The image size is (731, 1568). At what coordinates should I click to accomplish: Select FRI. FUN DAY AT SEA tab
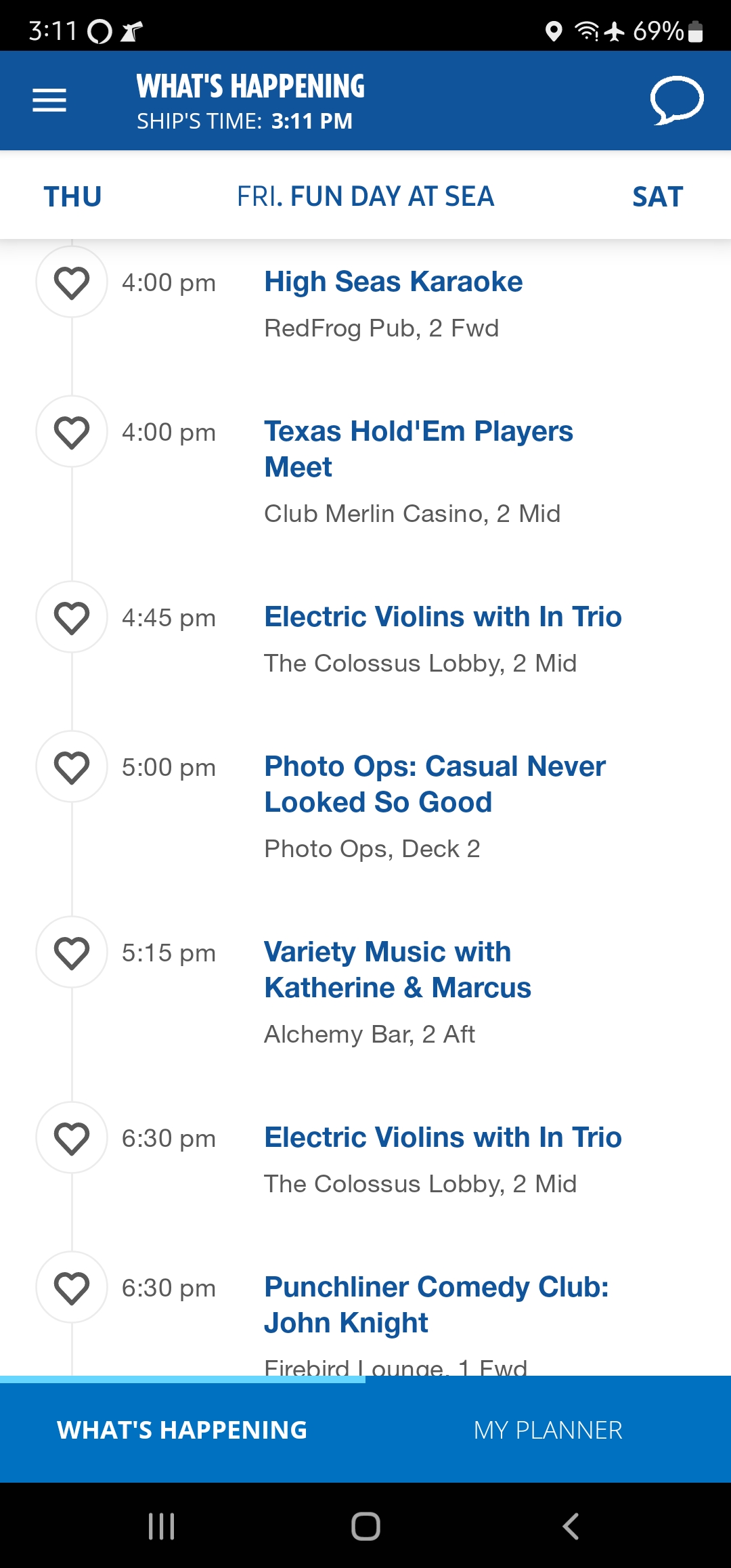tap(365, 196)
